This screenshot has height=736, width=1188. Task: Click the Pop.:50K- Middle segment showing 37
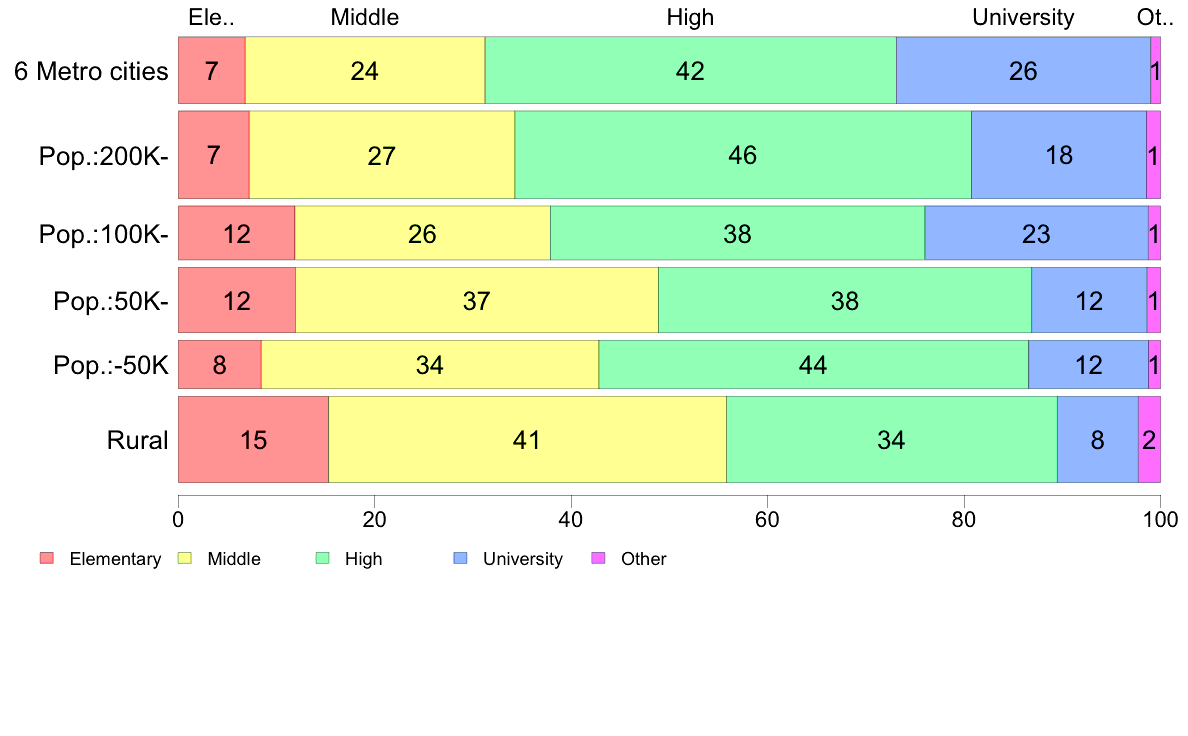[x=477, y=300]
